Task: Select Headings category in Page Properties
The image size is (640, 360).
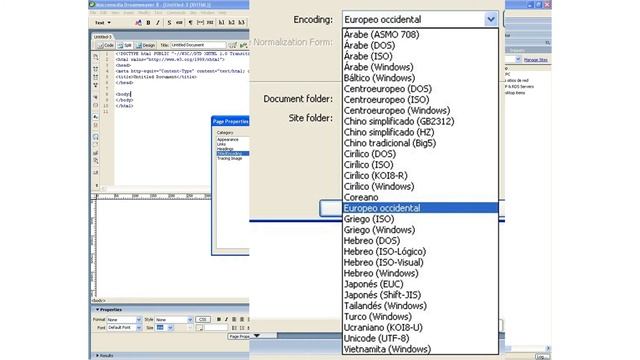Action: [225, 149]
